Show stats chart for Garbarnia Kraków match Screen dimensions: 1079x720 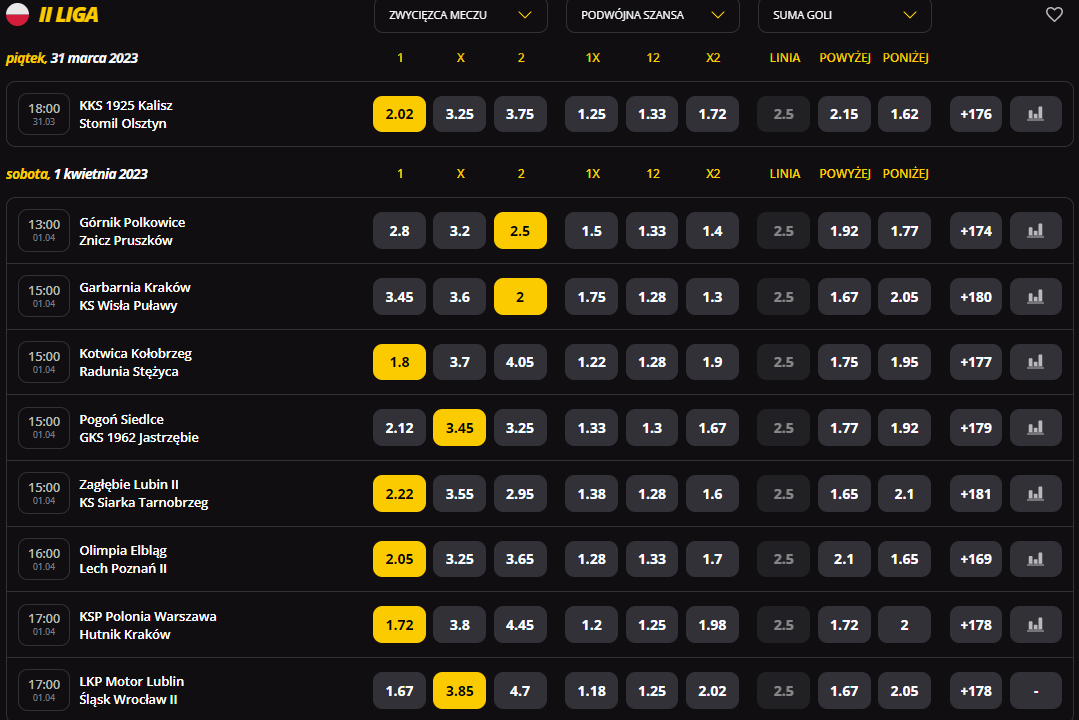click(x=1036, y=297)
